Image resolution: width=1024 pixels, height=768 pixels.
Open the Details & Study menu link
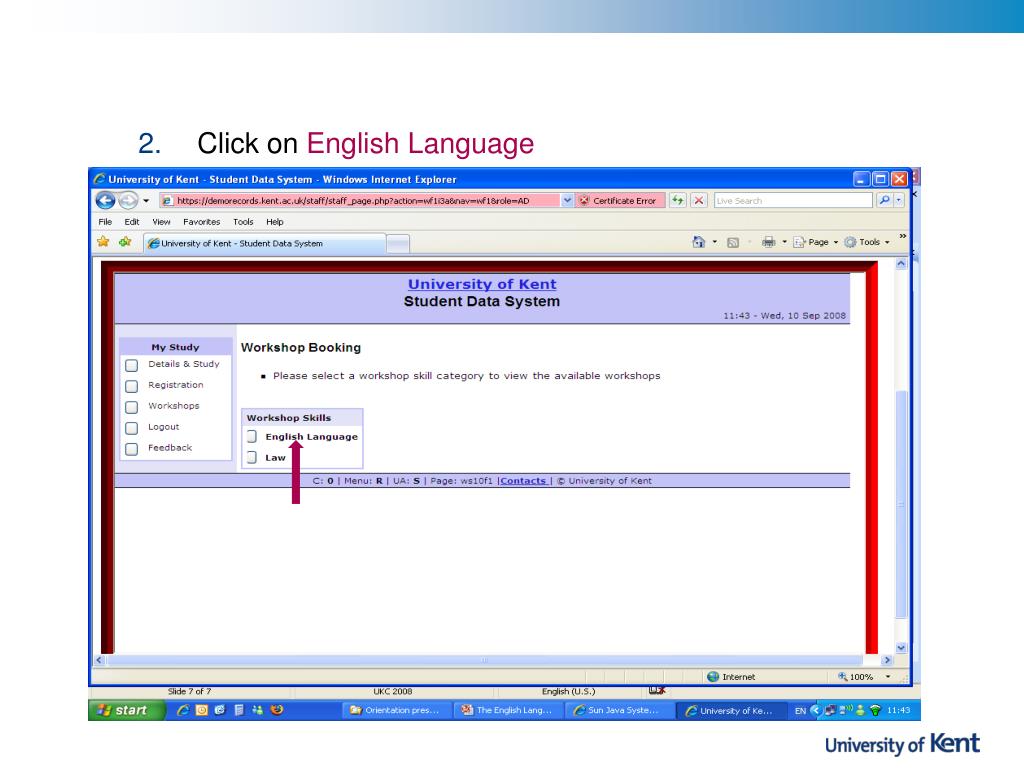coord(184,364)
